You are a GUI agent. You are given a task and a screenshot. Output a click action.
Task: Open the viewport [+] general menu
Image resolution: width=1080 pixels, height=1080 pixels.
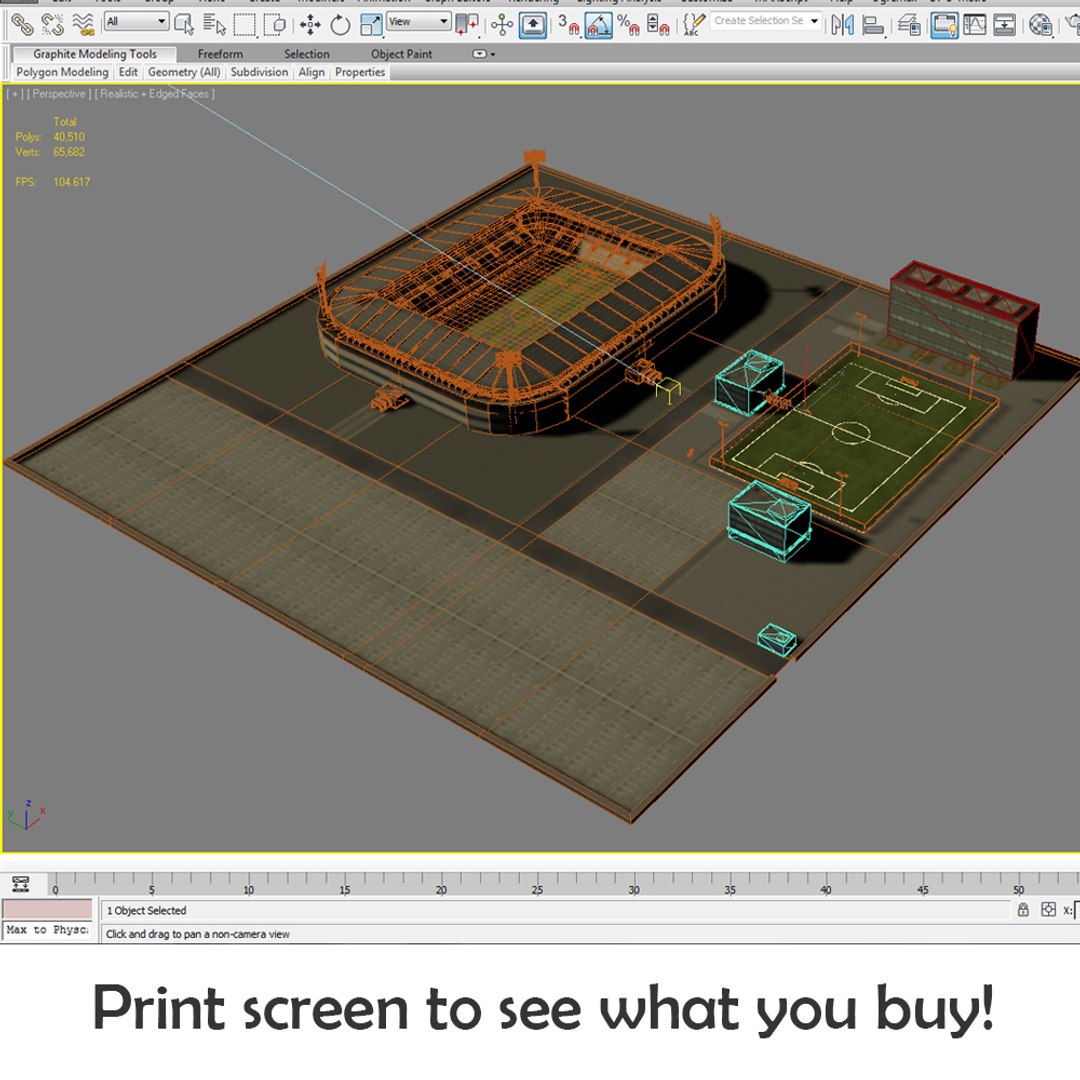click(14, 94)
